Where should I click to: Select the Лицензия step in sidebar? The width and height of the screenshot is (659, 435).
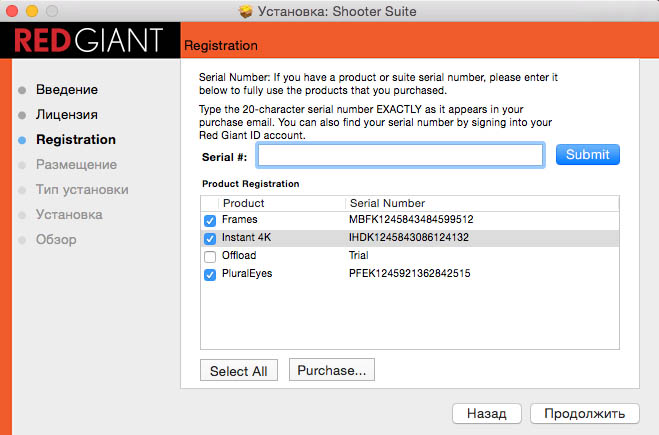67,114
